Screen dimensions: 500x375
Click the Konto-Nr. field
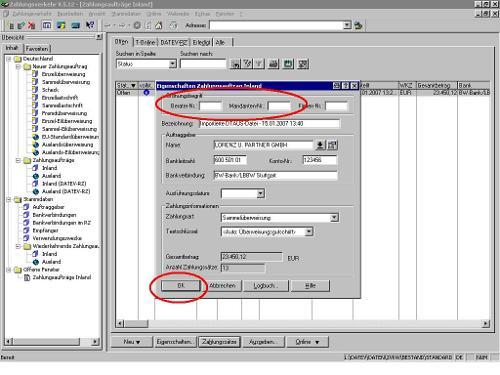(x=320, y=160)
